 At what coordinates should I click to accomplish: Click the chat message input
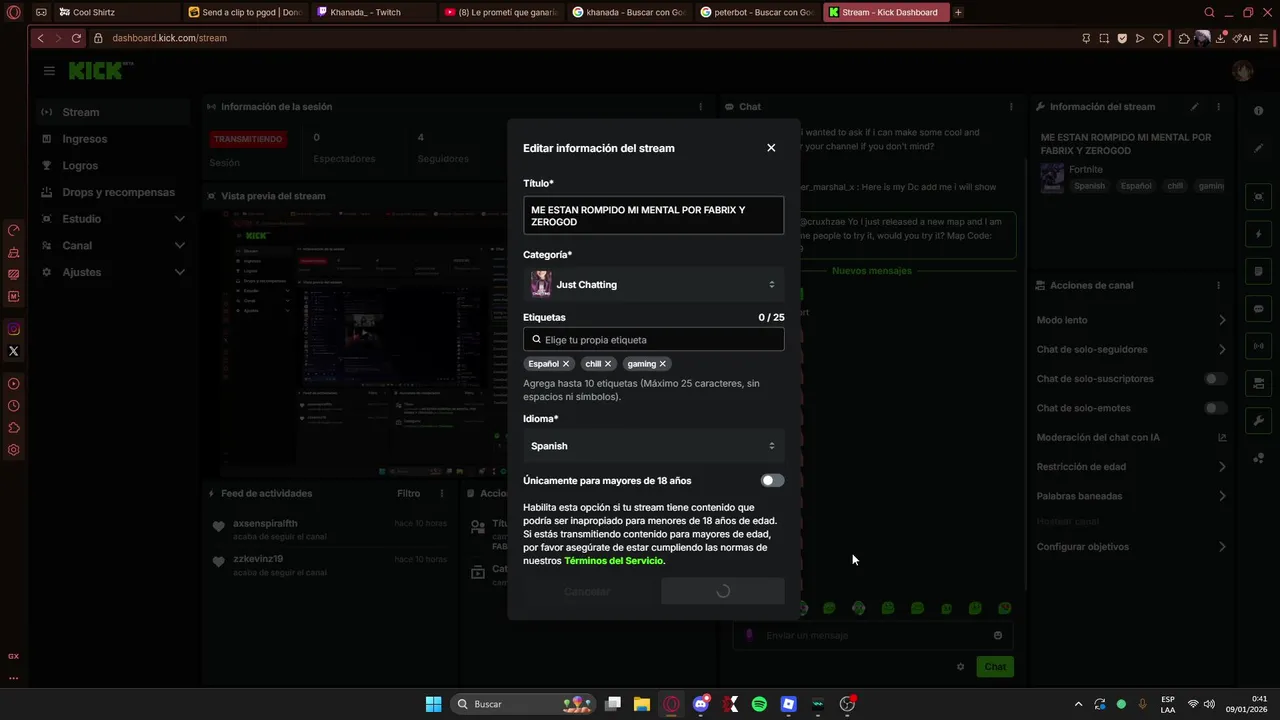point(873,635)
